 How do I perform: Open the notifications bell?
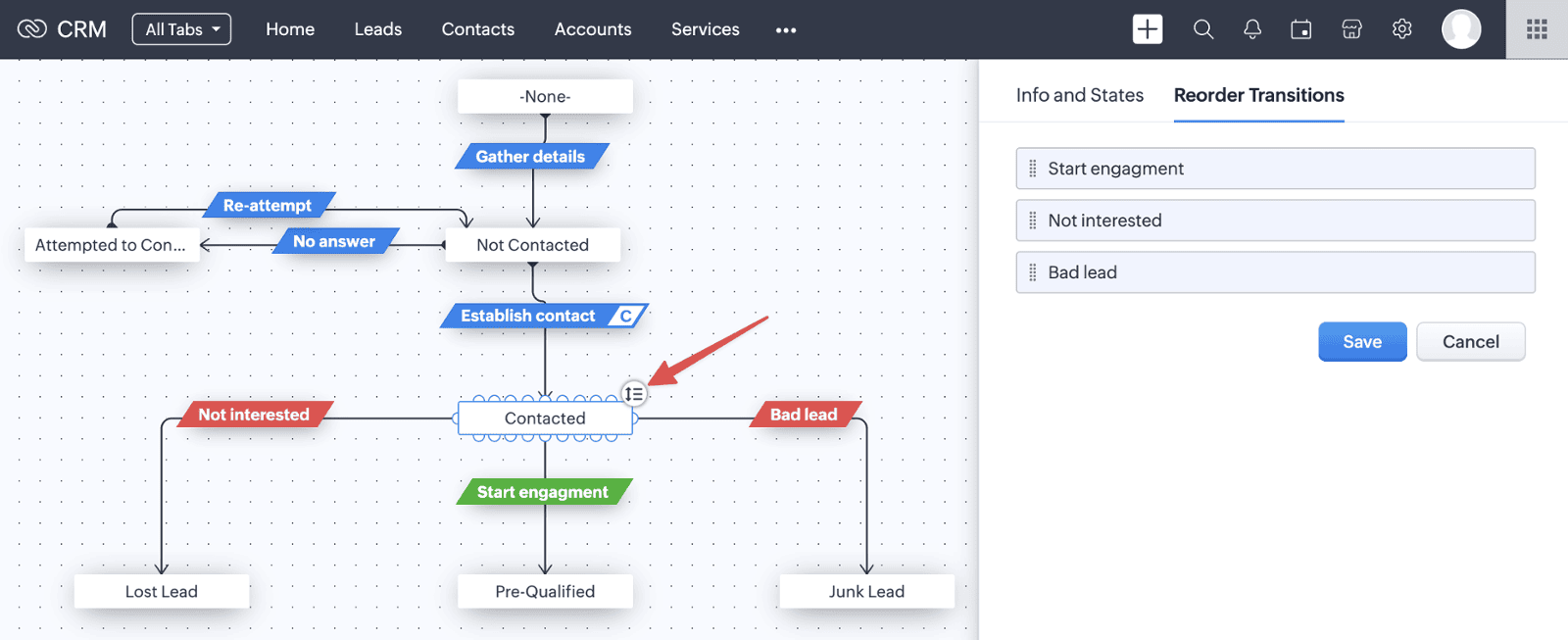coord(1252,29)
